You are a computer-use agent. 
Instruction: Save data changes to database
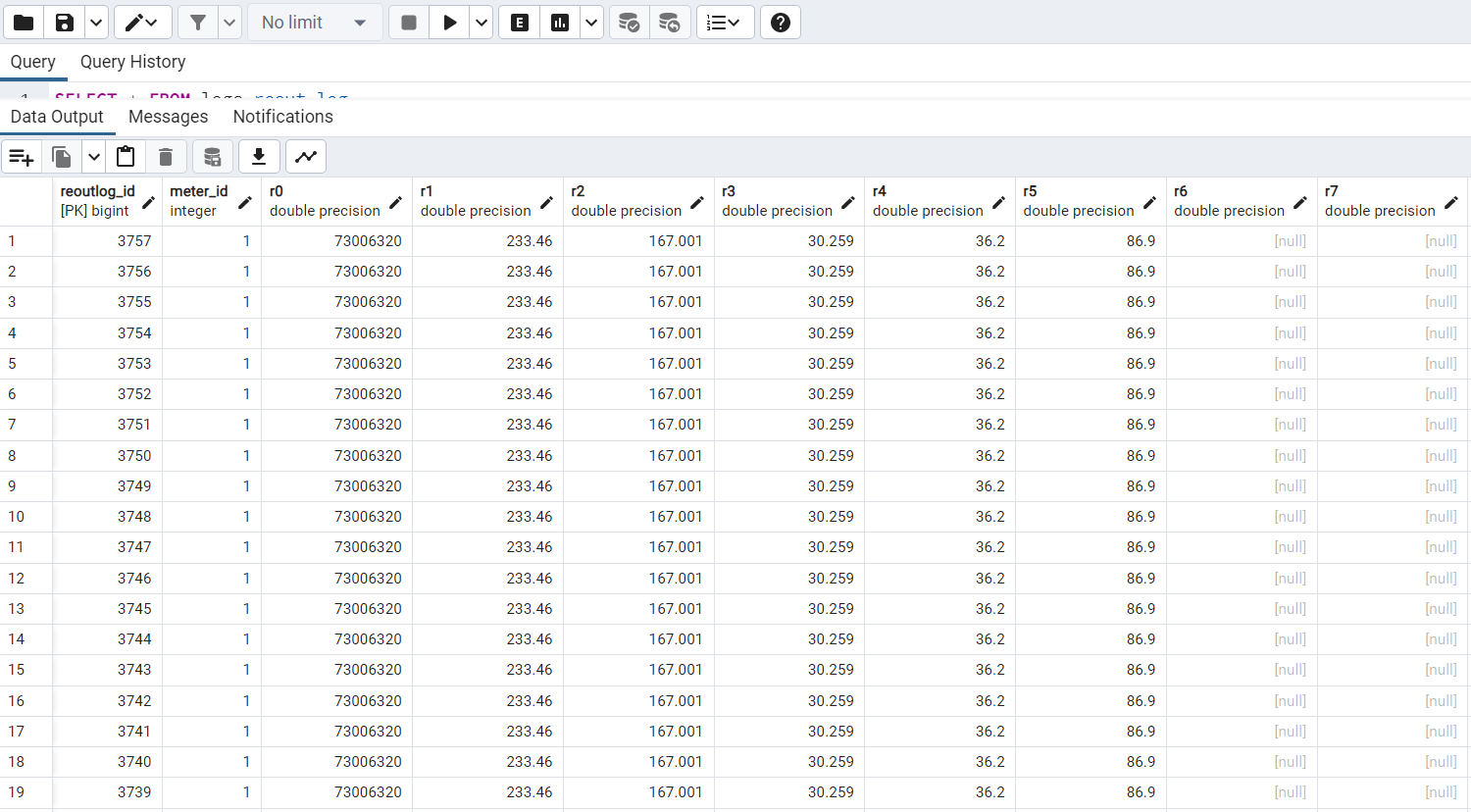213,157
